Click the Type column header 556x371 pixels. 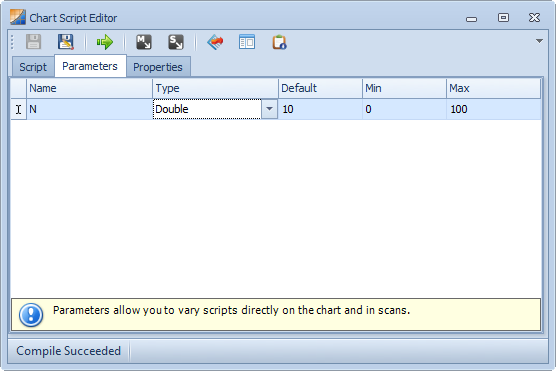215,88
